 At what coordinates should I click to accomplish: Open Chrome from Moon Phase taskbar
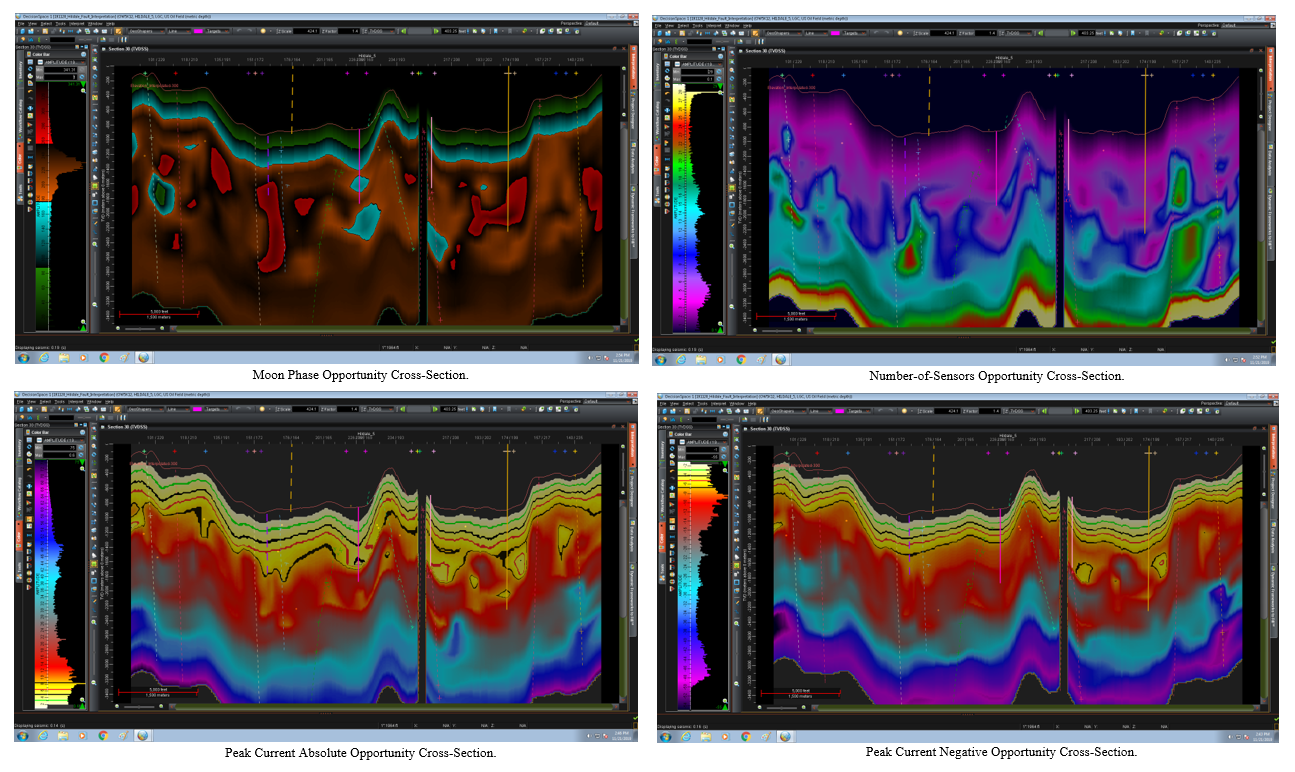[104, 358]
